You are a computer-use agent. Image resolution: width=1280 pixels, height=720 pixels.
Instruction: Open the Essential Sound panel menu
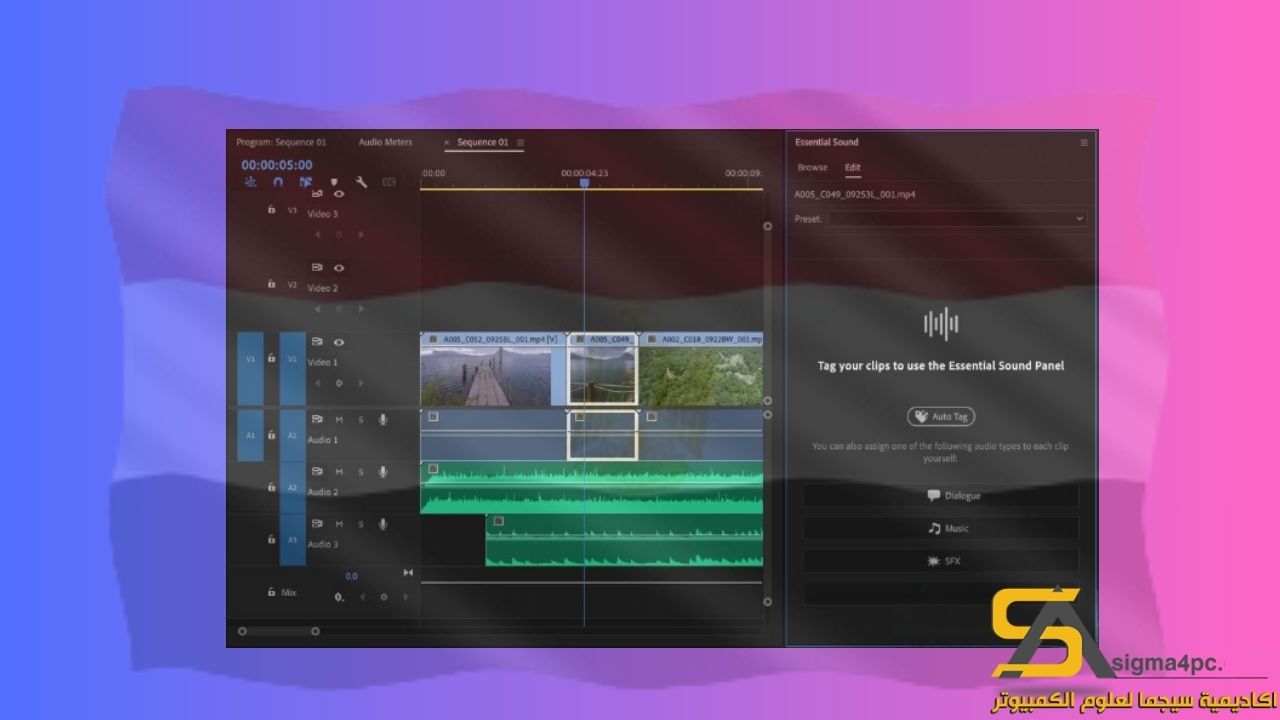(x=1084, y=143)
